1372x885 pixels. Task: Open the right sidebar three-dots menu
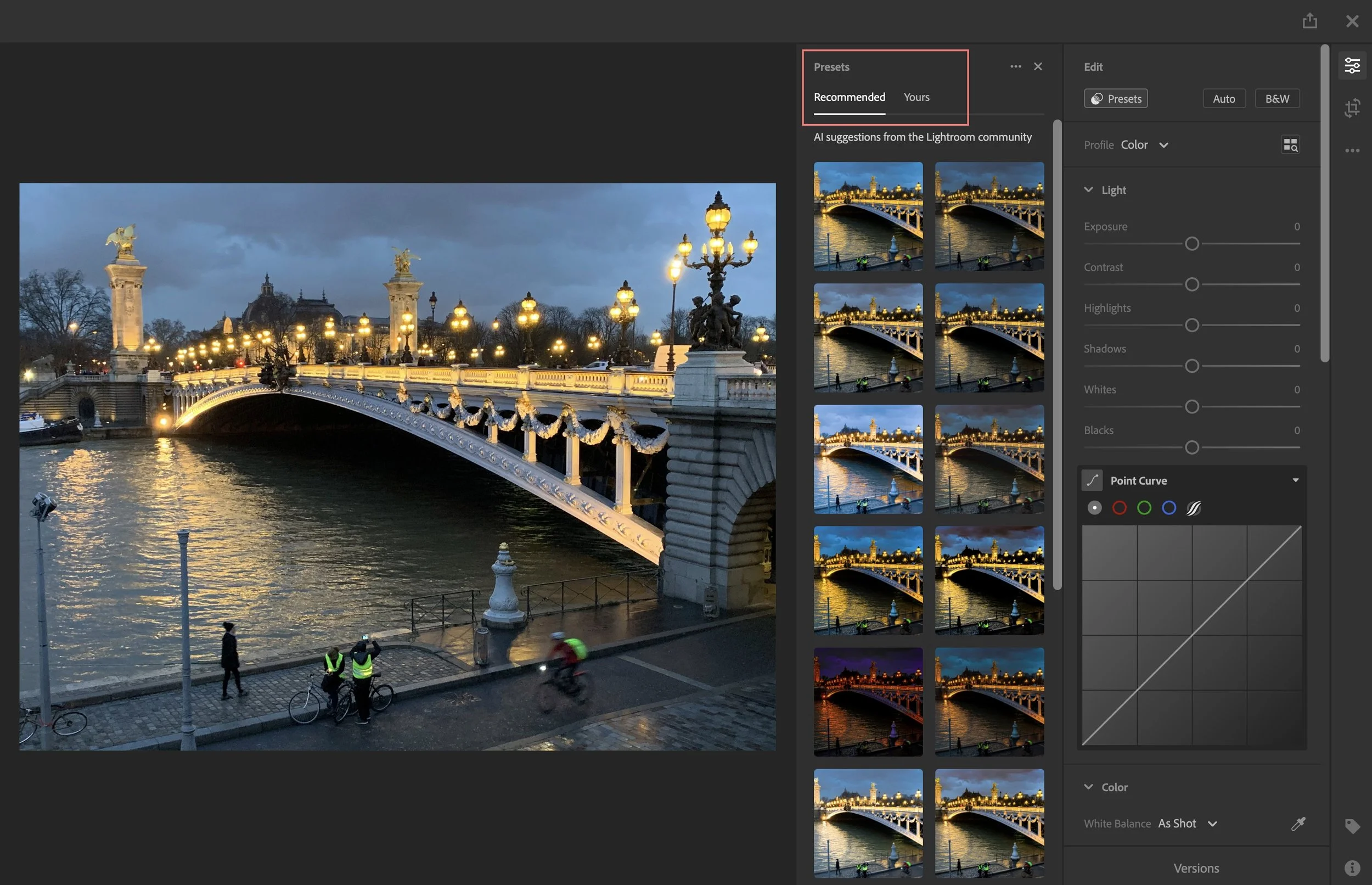1352,150
